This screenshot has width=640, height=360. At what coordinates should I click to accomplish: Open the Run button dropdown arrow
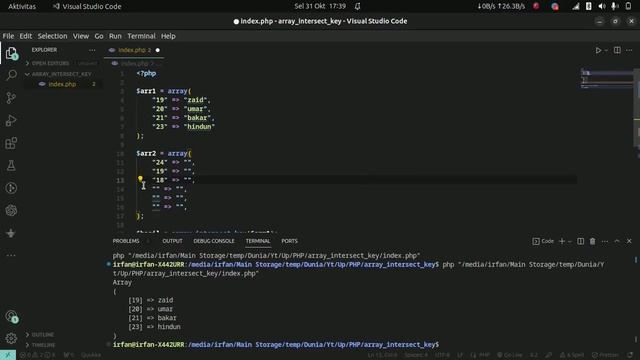pos(606,50)
